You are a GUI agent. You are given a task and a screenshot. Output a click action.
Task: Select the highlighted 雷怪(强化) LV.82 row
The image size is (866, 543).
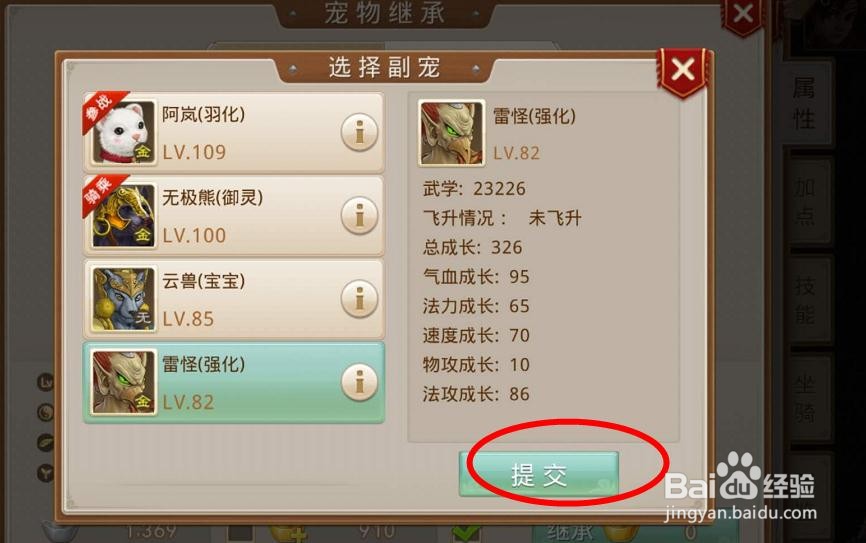pos(234,382)
